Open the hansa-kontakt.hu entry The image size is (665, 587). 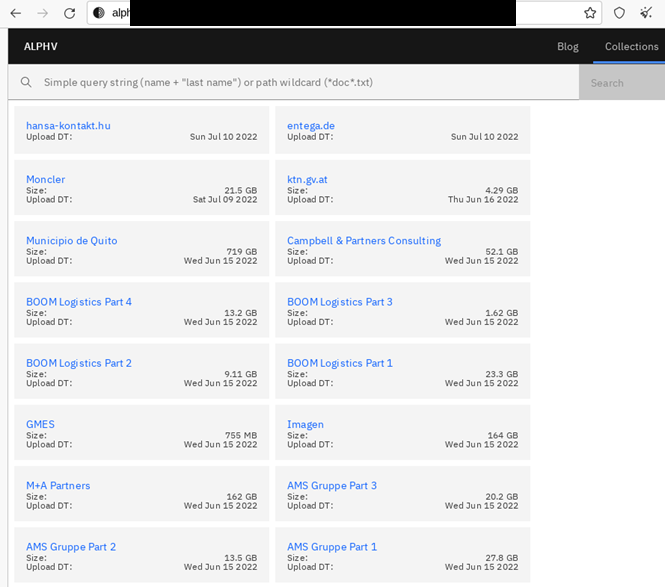click(x=68, y=126)
